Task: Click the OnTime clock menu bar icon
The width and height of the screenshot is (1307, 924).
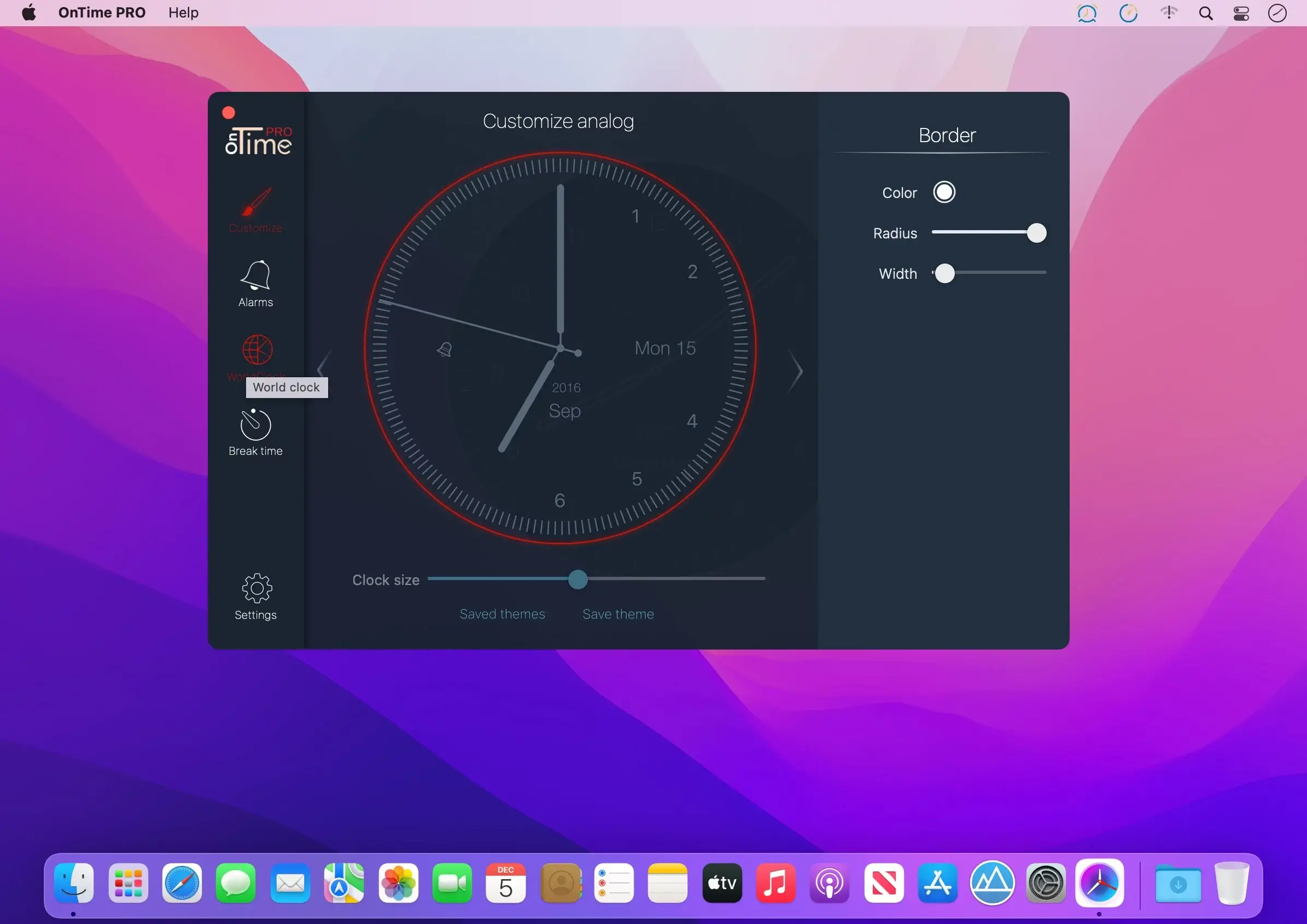Action: click(x=1087, y=13)
